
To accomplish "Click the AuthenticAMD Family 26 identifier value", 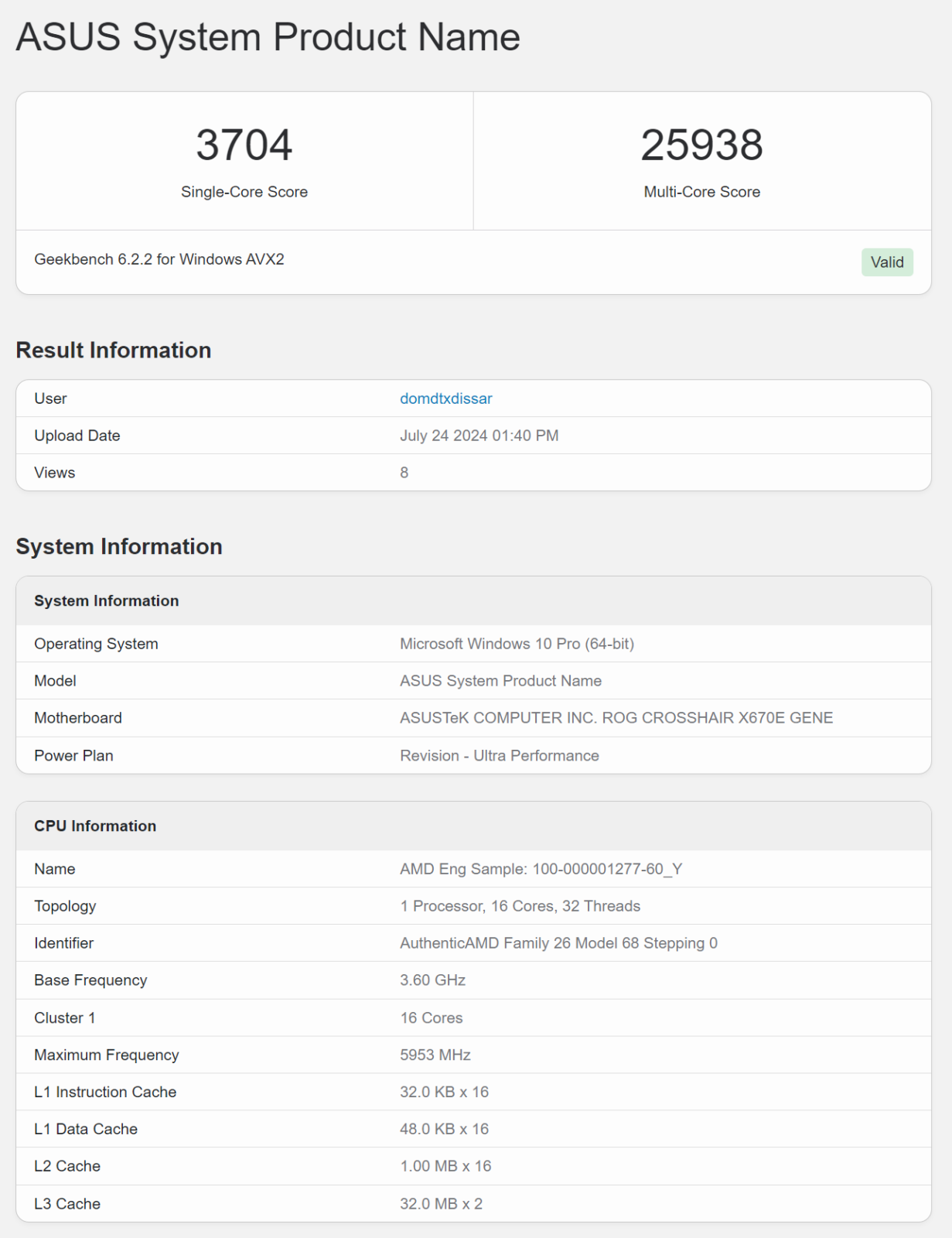I will (x=558, y=943).
